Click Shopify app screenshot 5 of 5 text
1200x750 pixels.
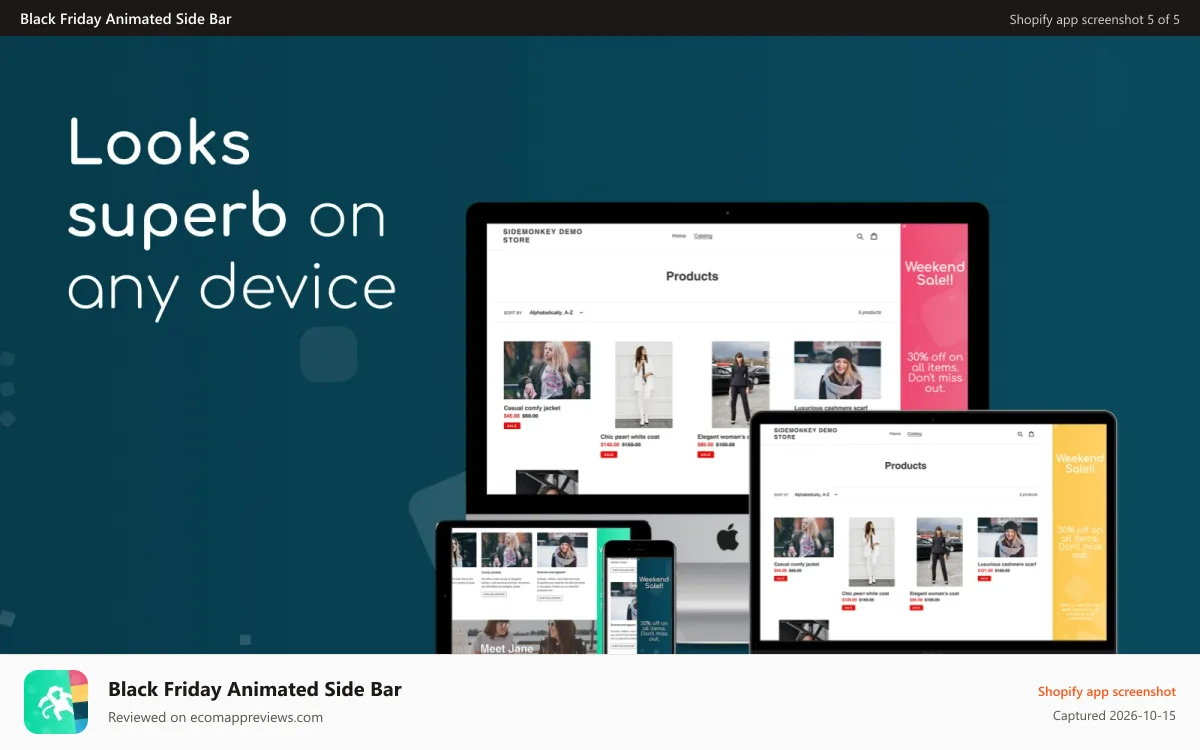coord(1094,19)
